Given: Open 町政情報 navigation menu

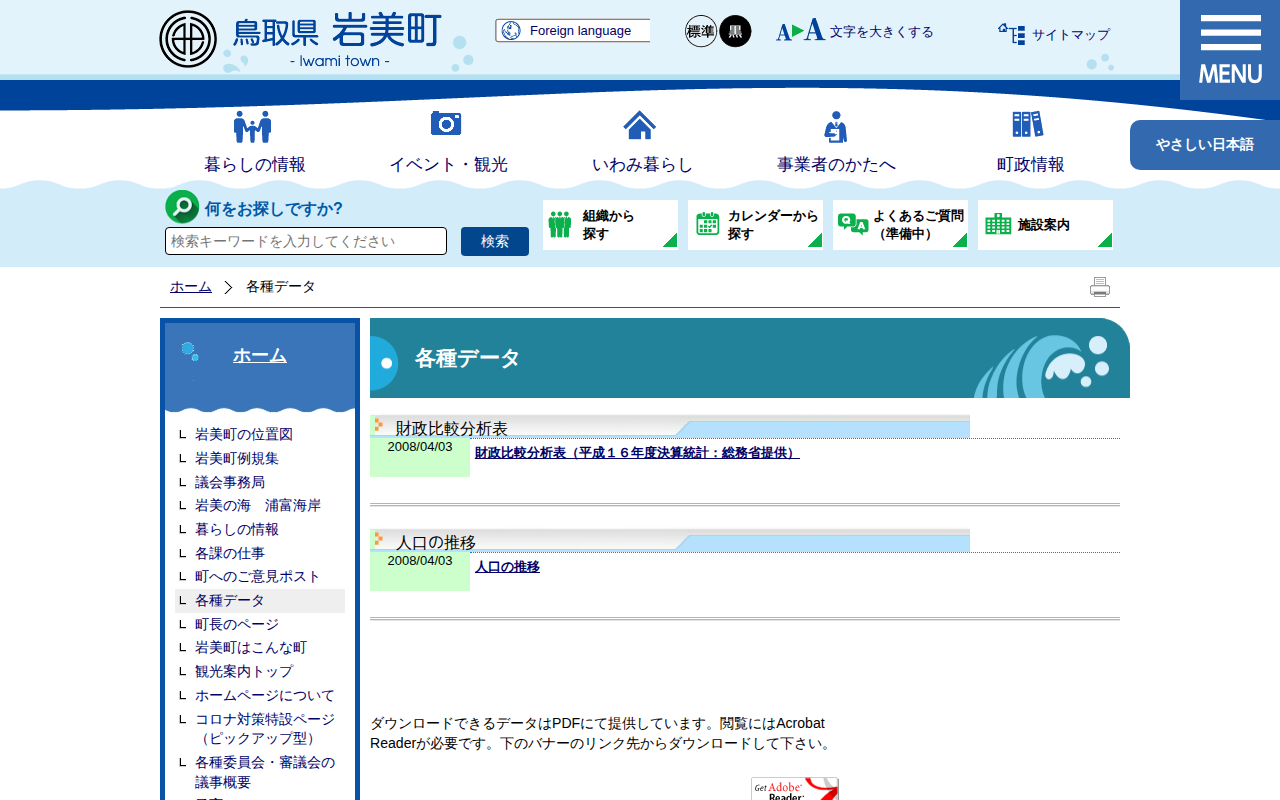Looking at the screenshot, I should (x=1030, y=164).
